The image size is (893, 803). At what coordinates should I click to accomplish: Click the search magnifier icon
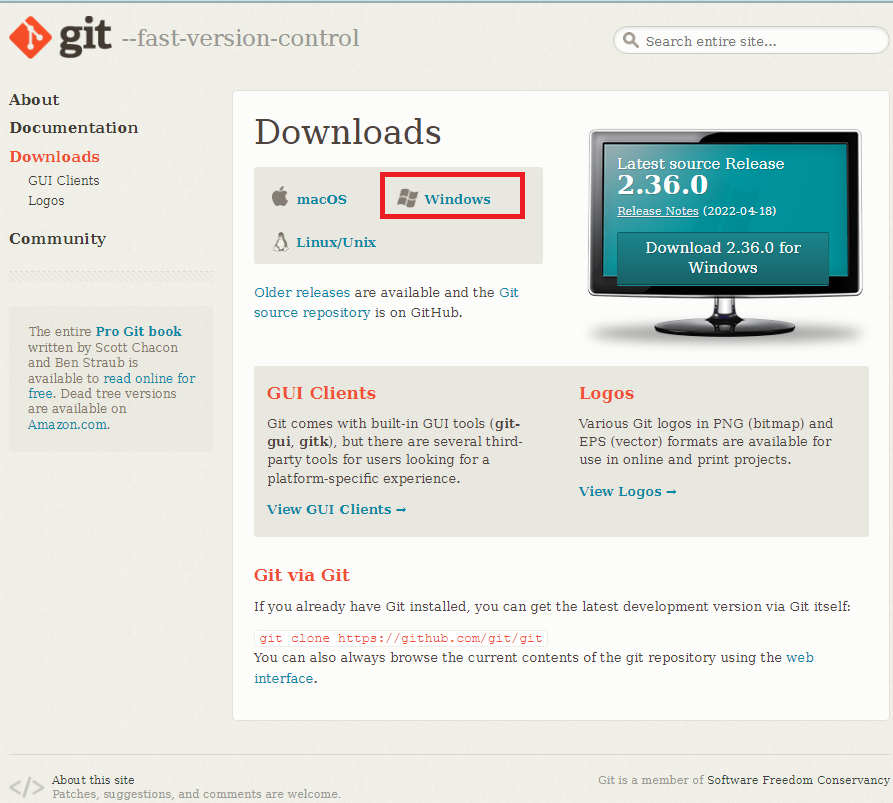coord(630,40)
